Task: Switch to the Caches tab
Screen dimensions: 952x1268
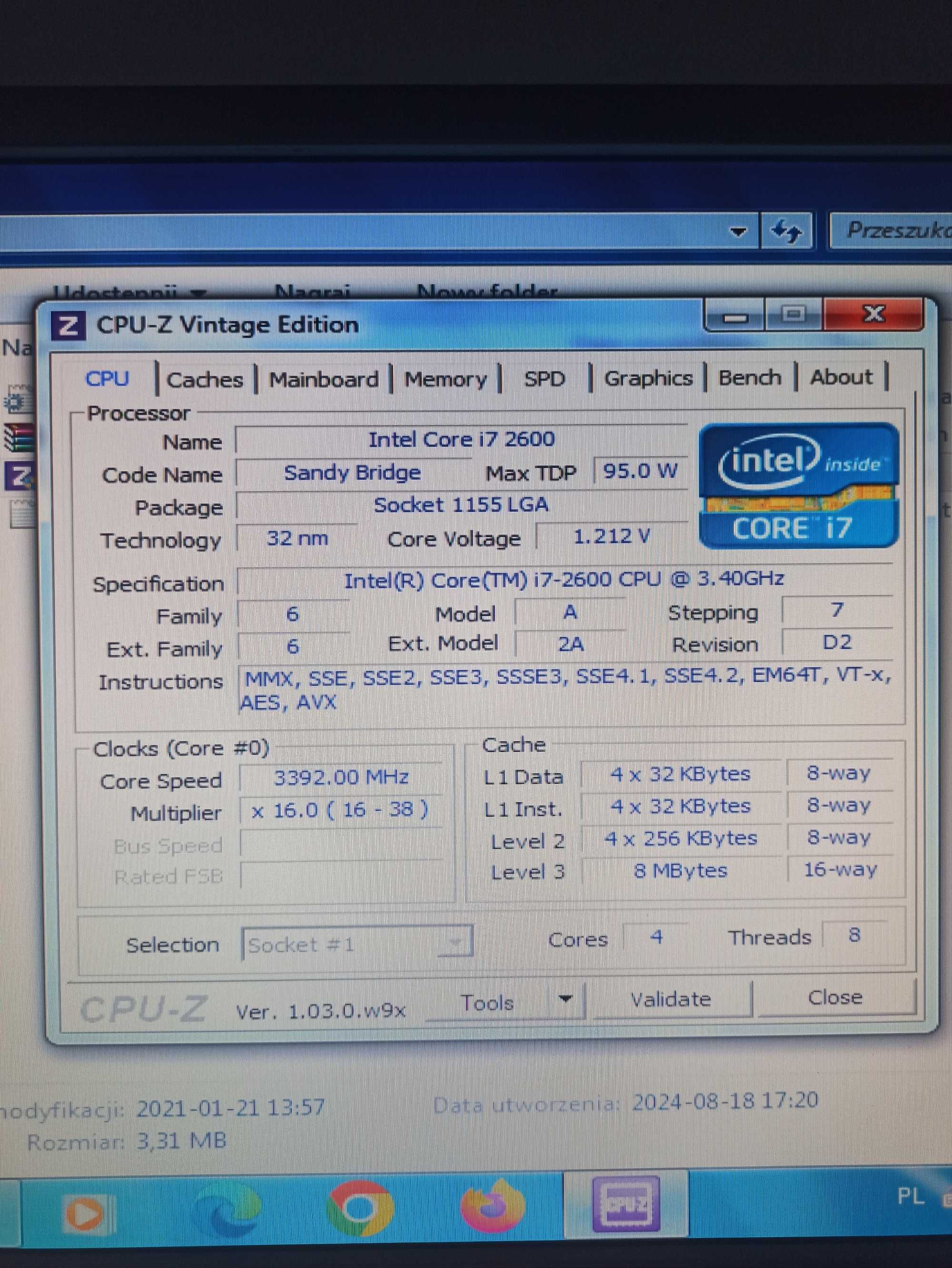Action: (205, 380)
